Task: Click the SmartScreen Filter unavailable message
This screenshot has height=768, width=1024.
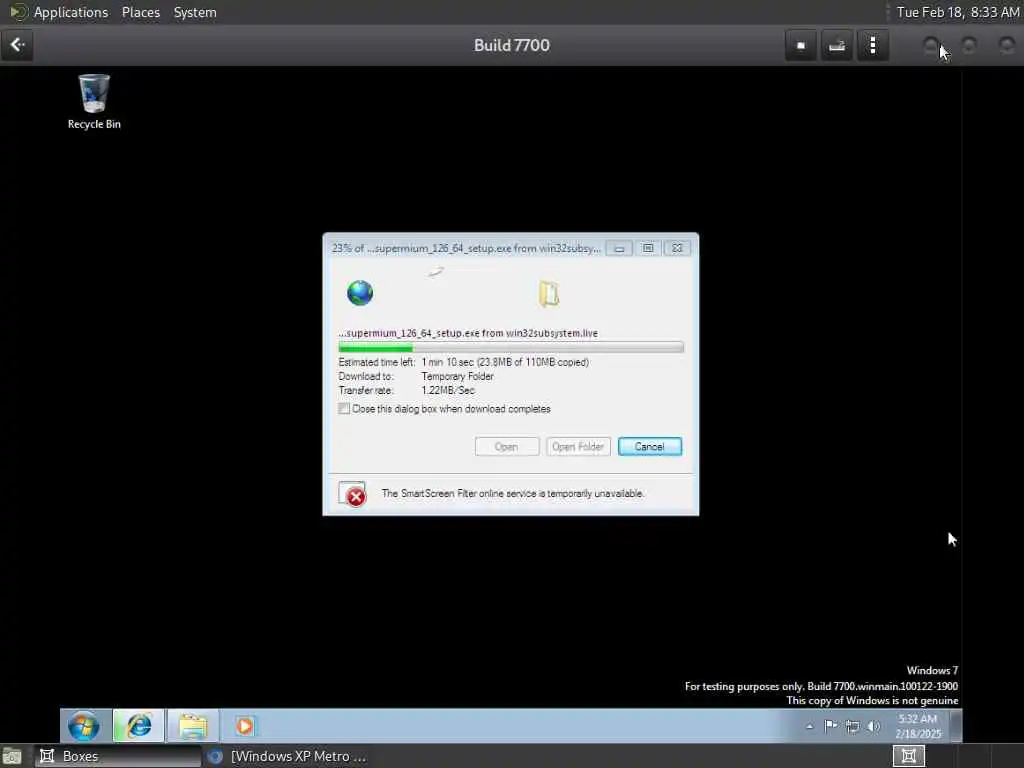Action: [513, 494]
